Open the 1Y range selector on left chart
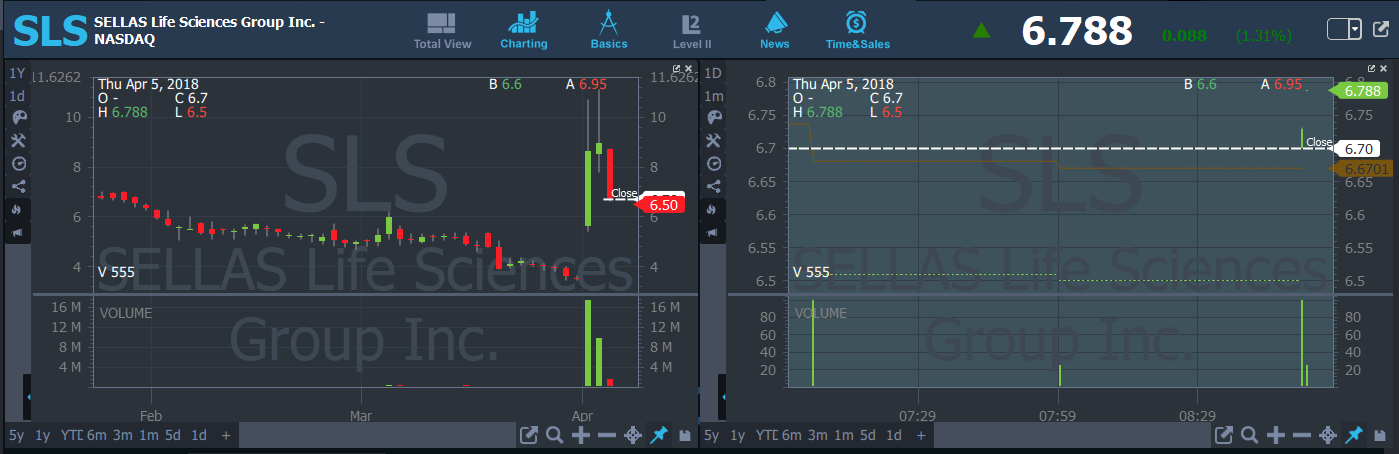This screenshot has height=454, width=1399. click(x=17, y=73)
